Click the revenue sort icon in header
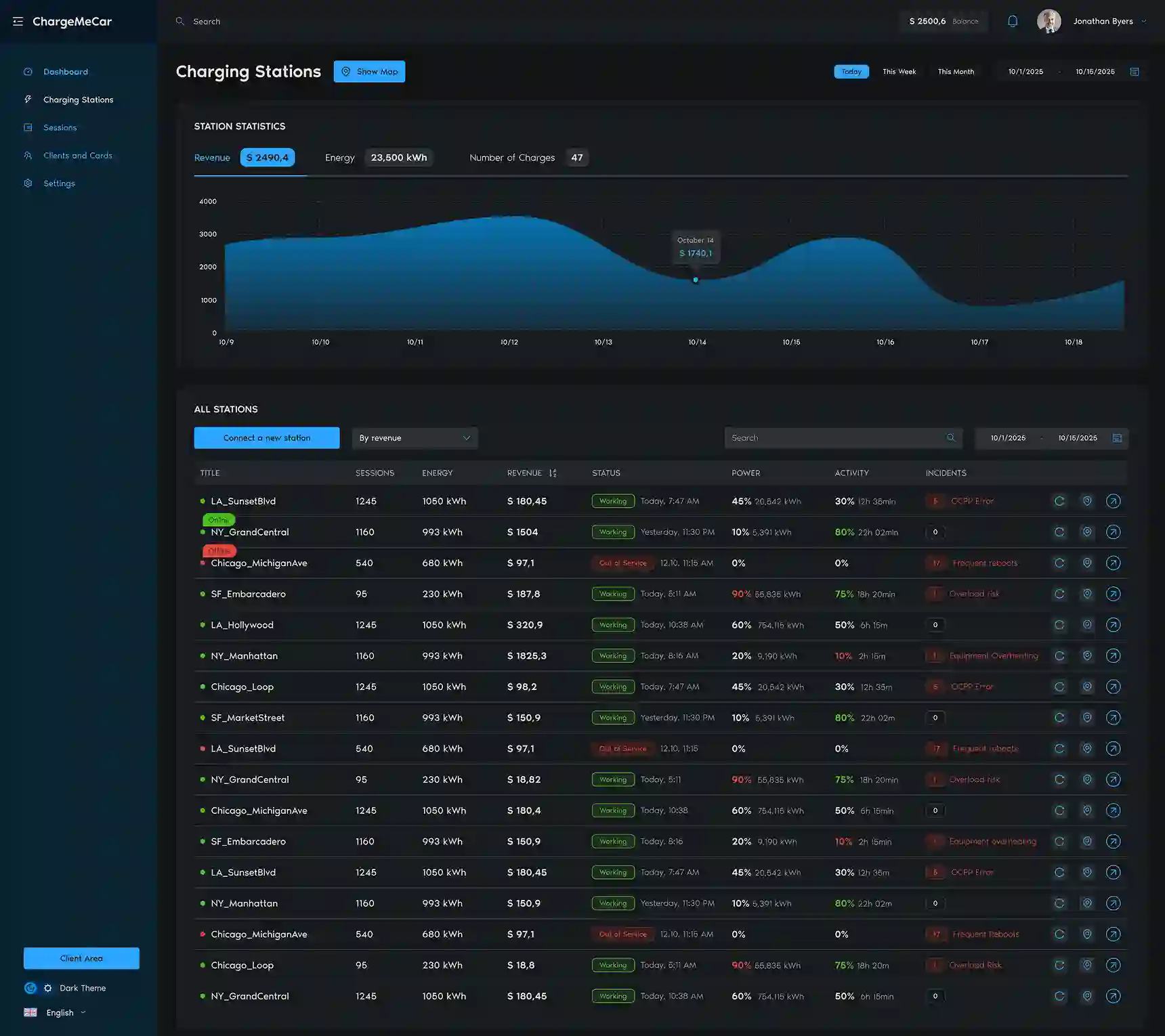The image size is (1165, 1036). tap(553, 473)
